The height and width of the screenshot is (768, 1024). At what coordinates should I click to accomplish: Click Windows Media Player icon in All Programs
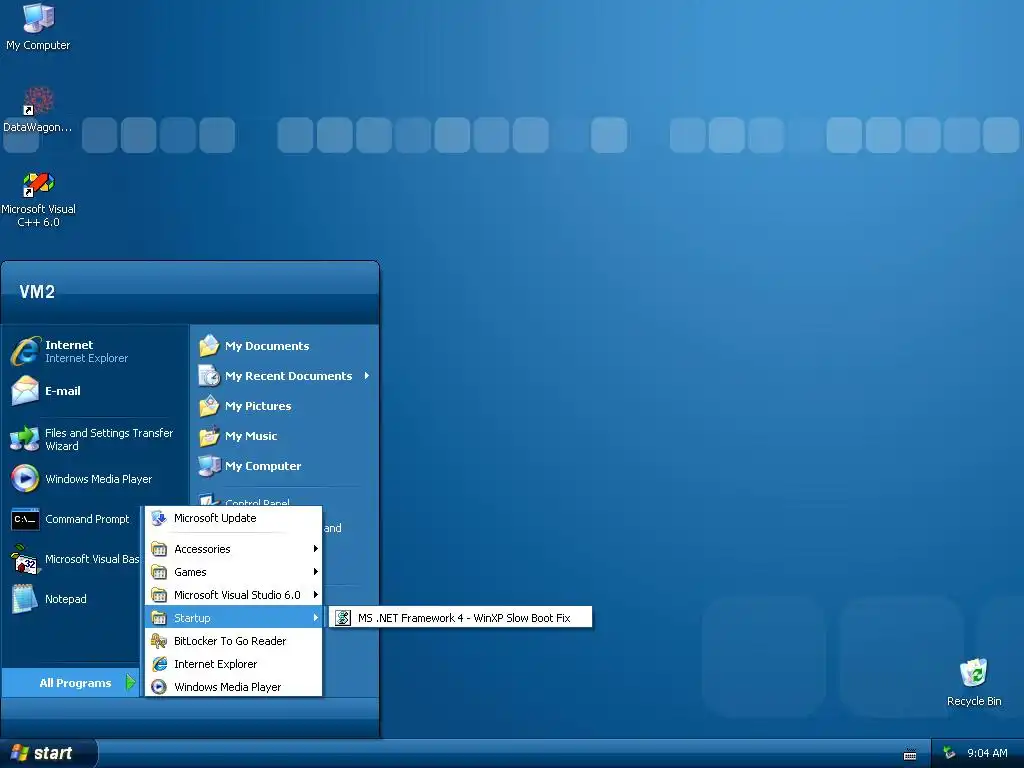tap(159, 687)
